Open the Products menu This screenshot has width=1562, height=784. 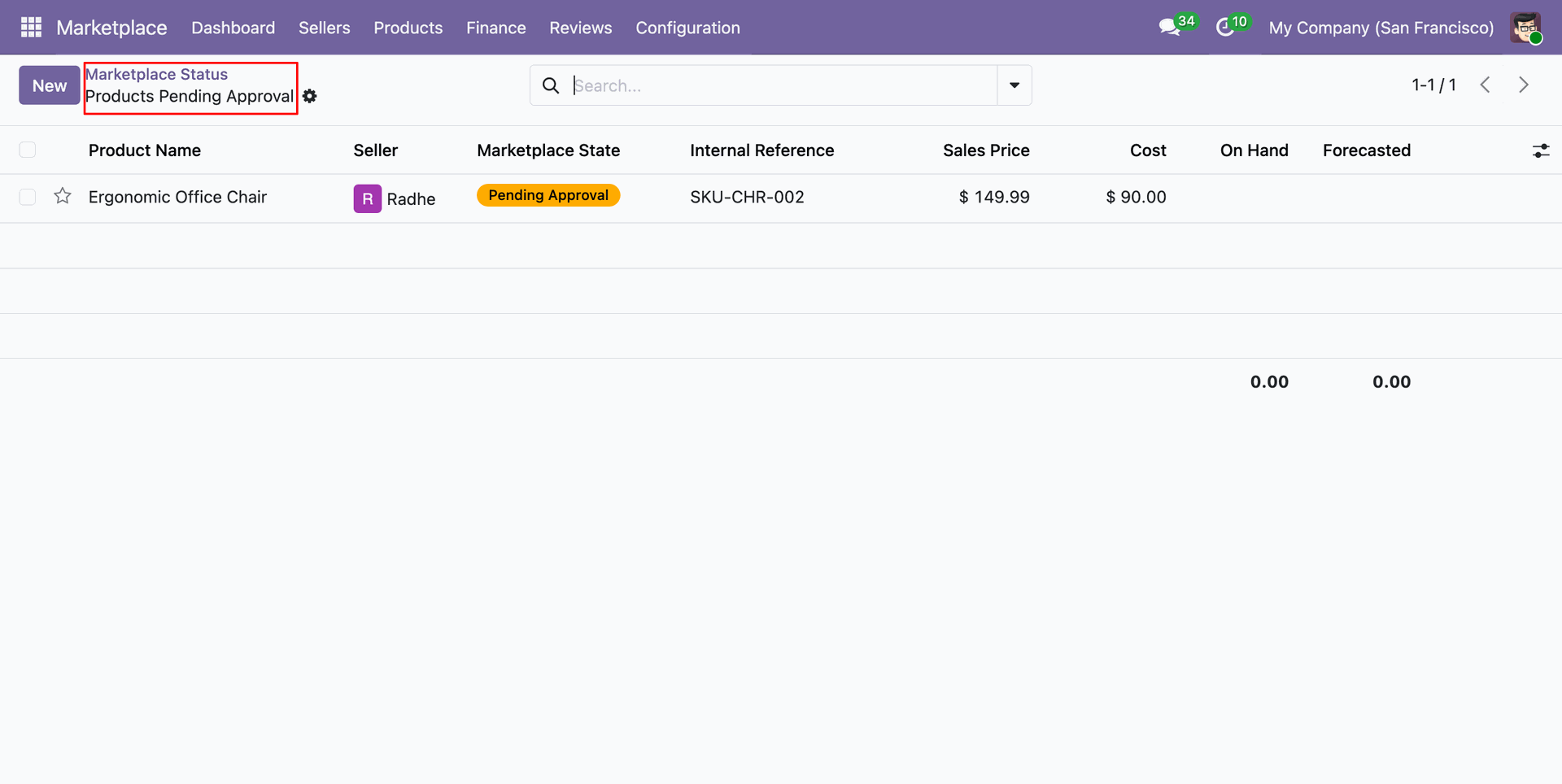click(408, 28)
